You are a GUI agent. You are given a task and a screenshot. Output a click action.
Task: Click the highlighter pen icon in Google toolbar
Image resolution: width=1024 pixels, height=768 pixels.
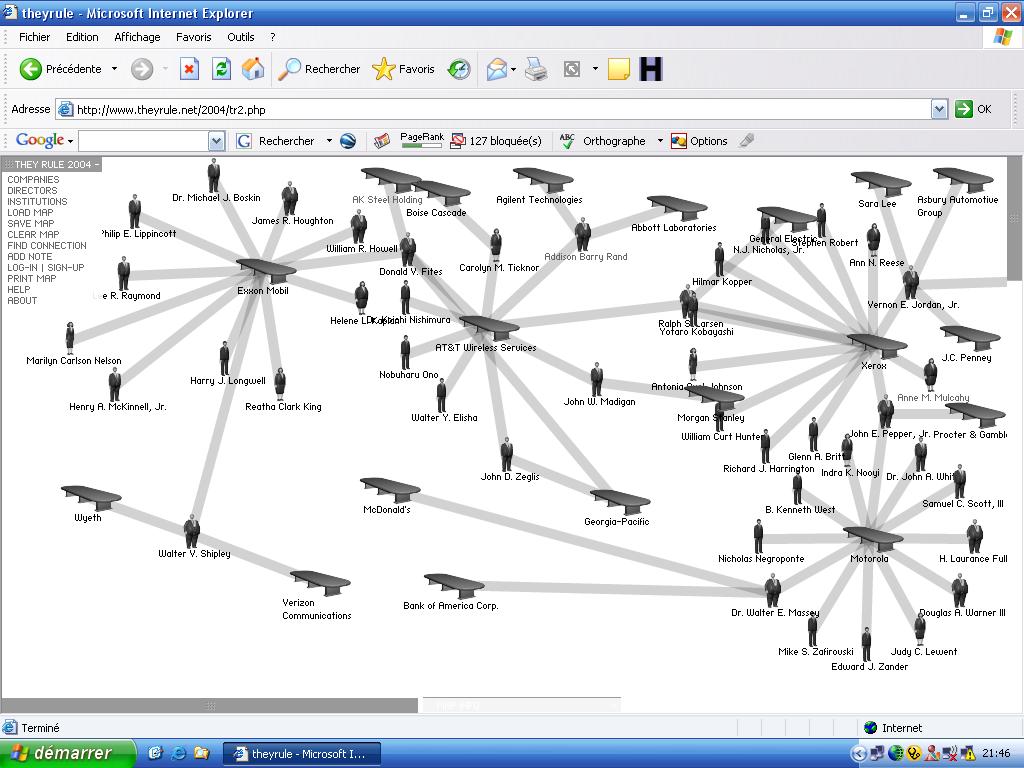[746, 140]
